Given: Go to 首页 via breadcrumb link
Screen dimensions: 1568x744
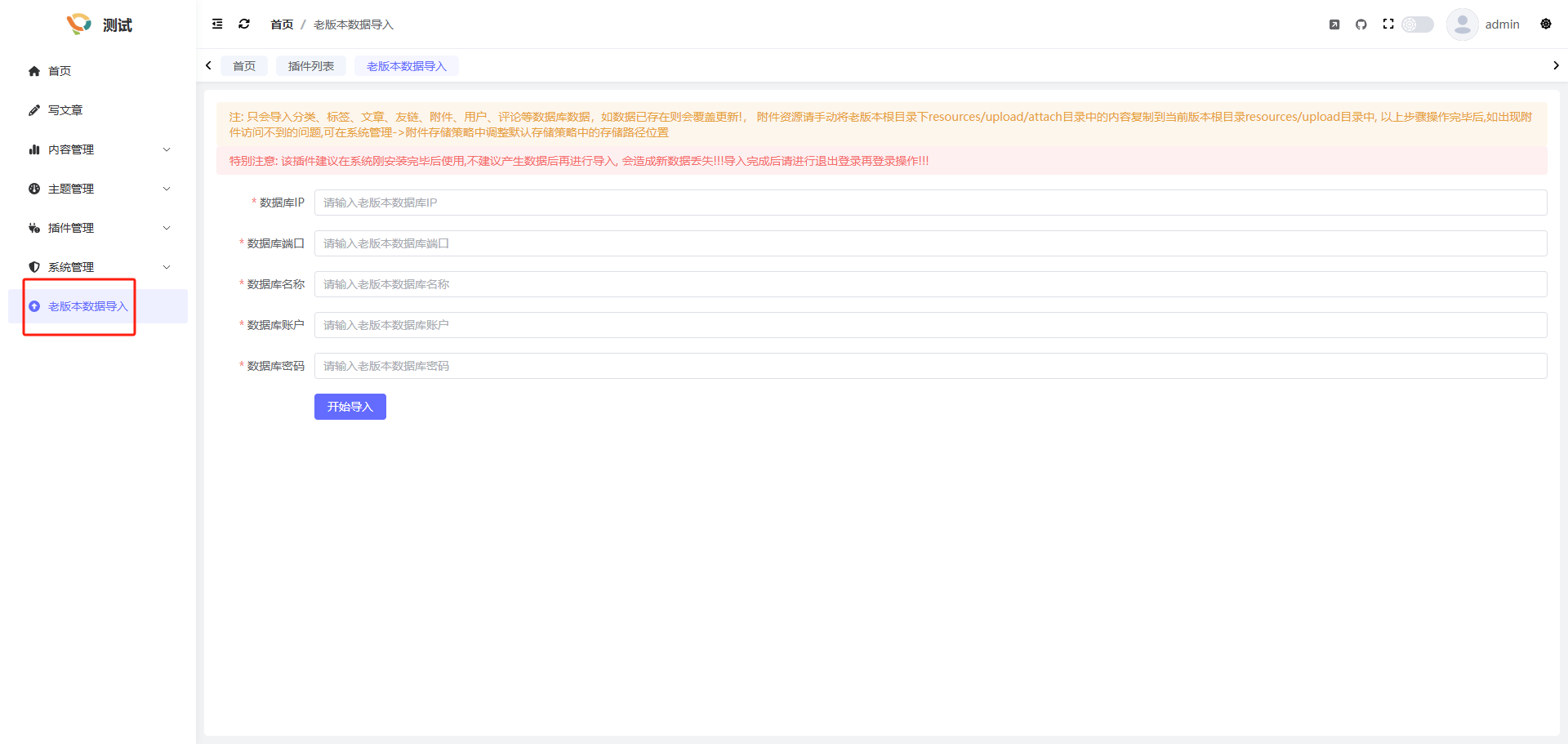Looking at the screenshot, I should tap(282, 25).
